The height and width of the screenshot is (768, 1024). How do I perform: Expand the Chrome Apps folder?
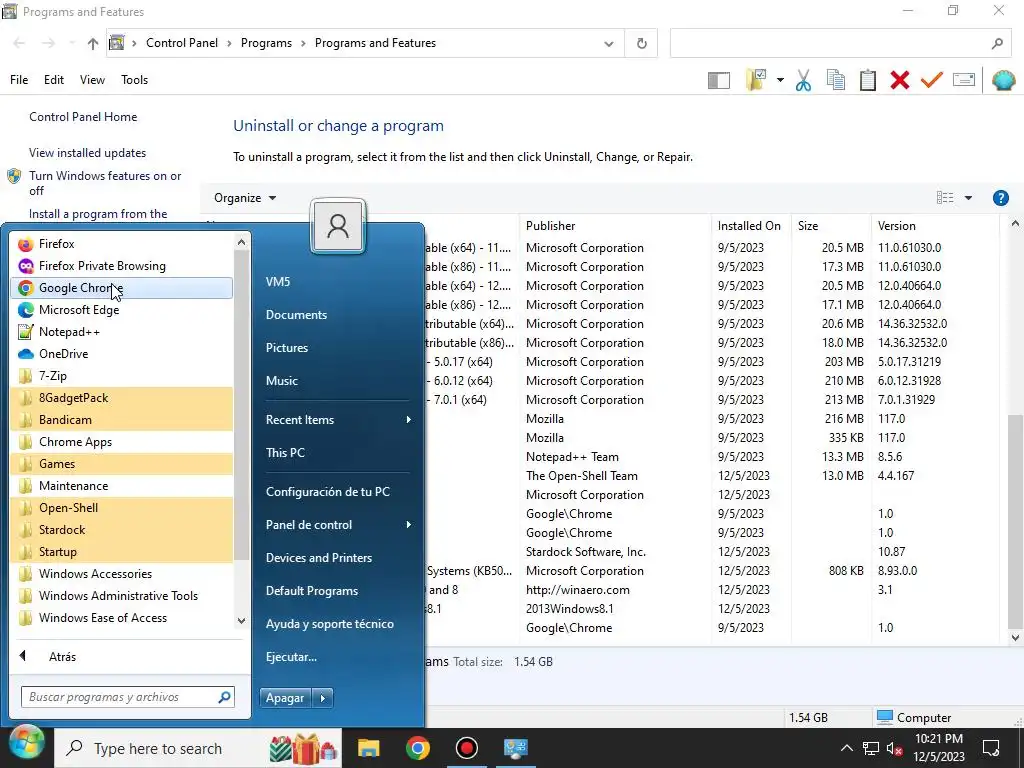click(x=121, y=442)
